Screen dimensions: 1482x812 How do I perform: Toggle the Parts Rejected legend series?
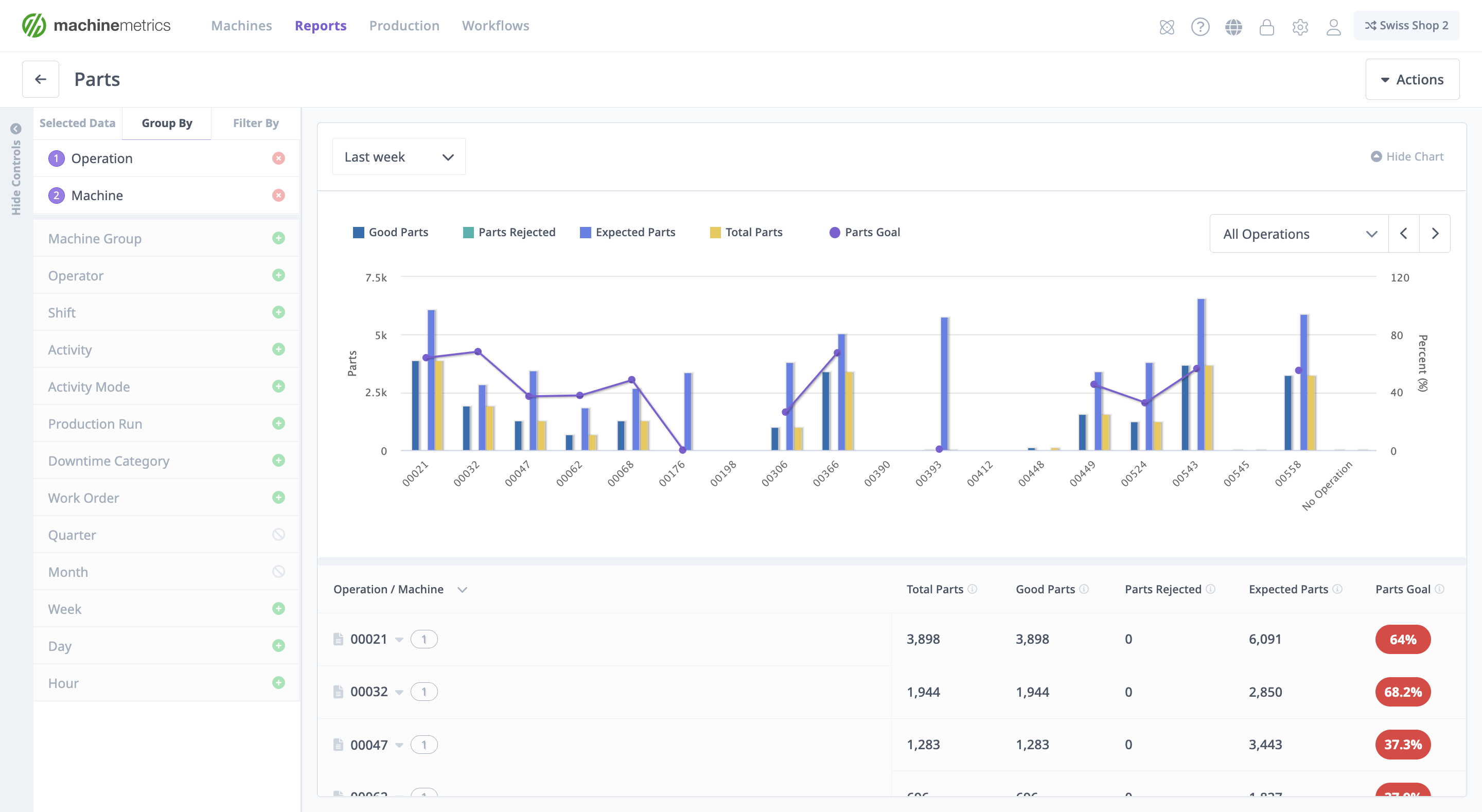pyautogui.click(x=509, y=232)
